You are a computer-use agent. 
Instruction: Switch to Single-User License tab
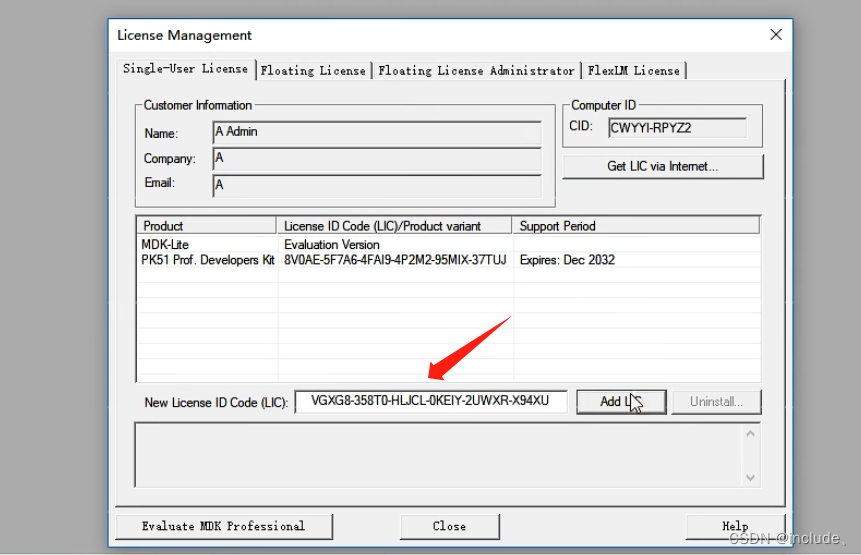coord(186,69)
